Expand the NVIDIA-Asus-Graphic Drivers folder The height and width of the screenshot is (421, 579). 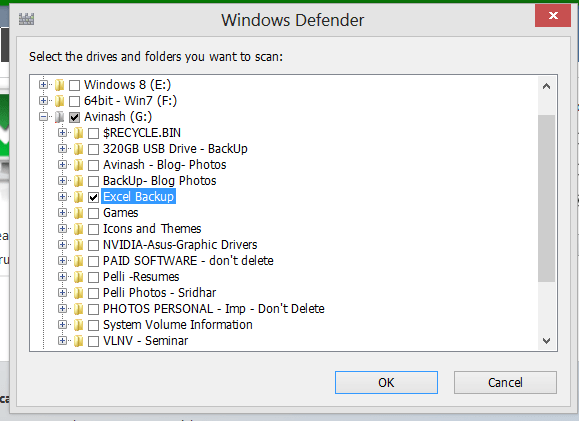[62, 244]
